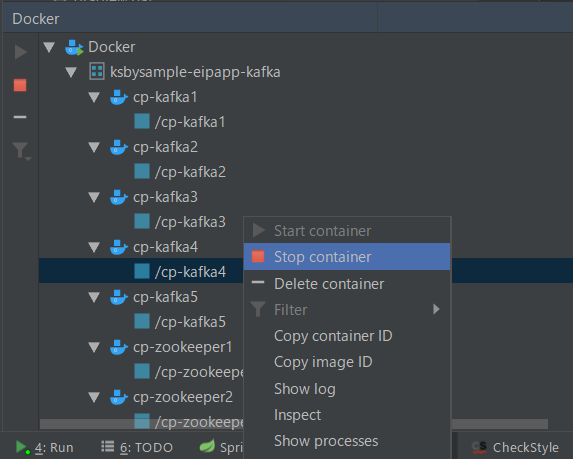573x459 pixels.
Task: Open the Filter submenu arrow
Action: [436, 309]
